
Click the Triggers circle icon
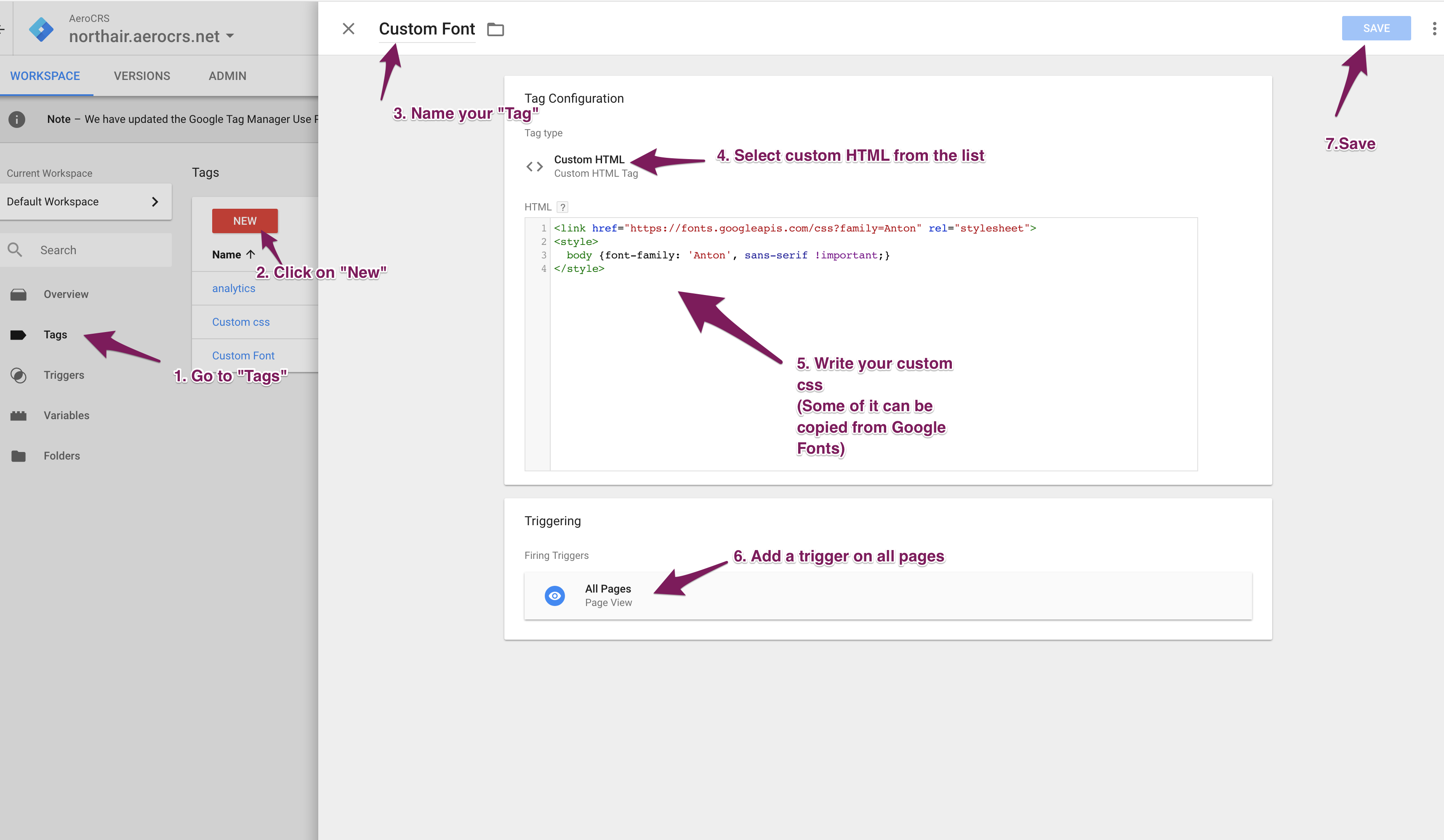[19, 375]
